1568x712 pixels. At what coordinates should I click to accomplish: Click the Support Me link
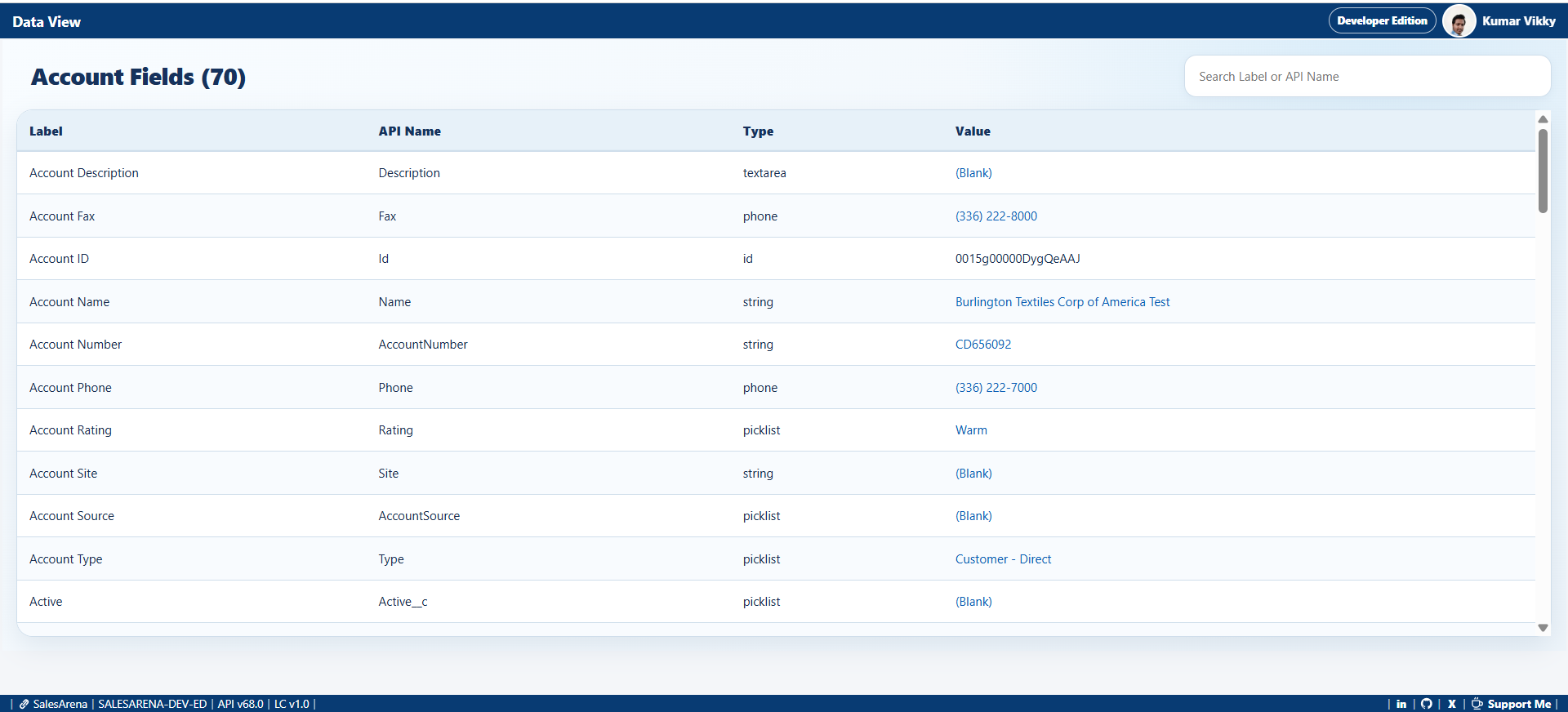coord(1519,704)
